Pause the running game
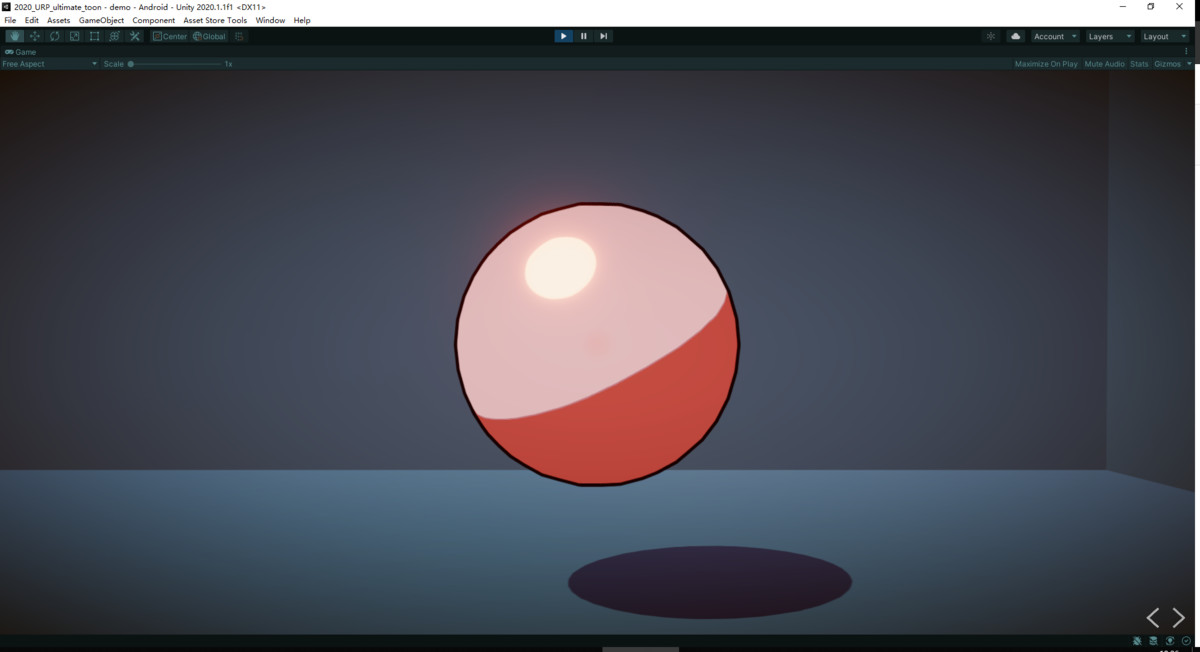 pyautogui.click(x=584, y=36)
